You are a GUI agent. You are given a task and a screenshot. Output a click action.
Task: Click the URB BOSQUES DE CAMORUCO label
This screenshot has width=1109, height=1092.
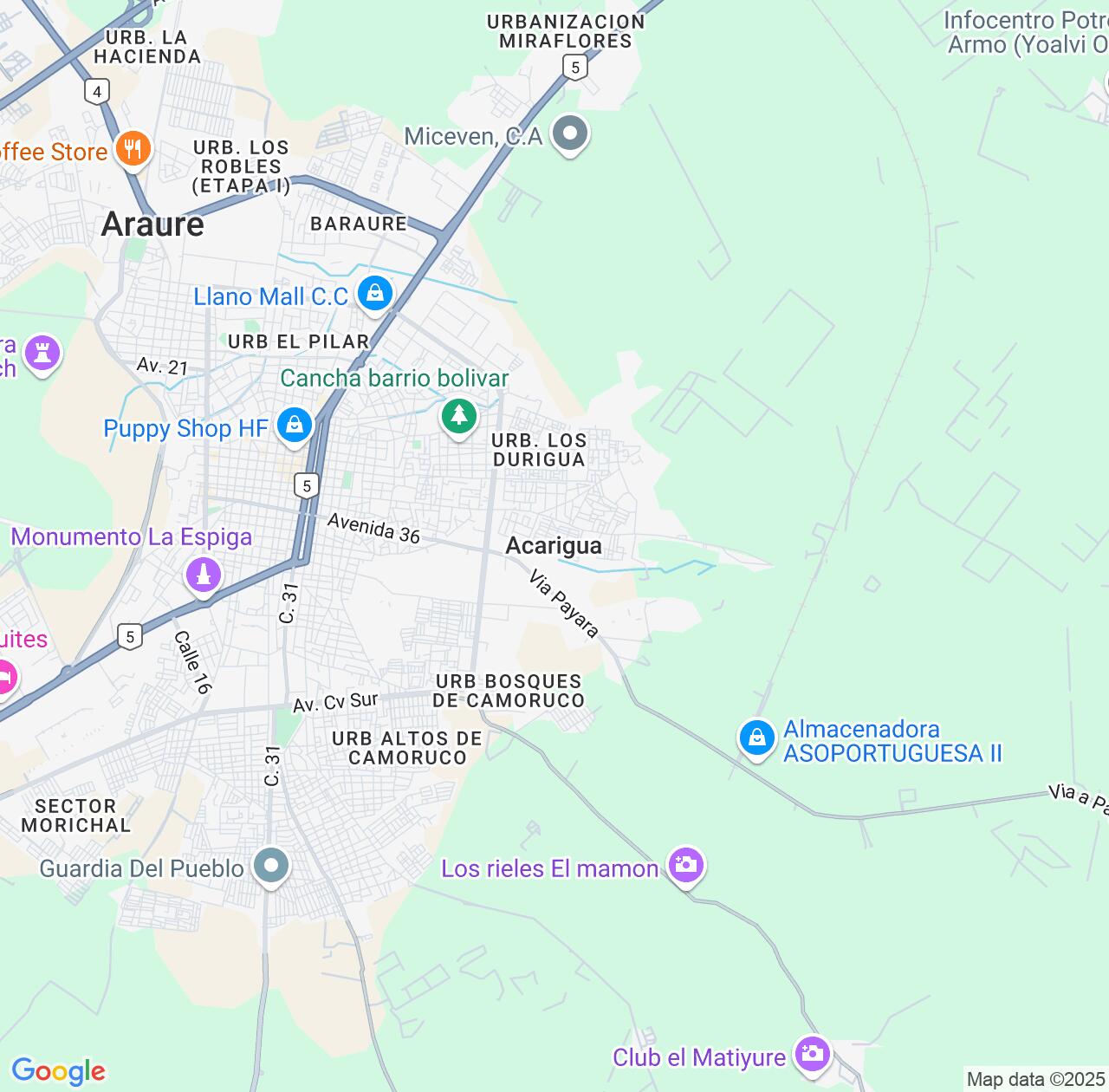[509, 691]
